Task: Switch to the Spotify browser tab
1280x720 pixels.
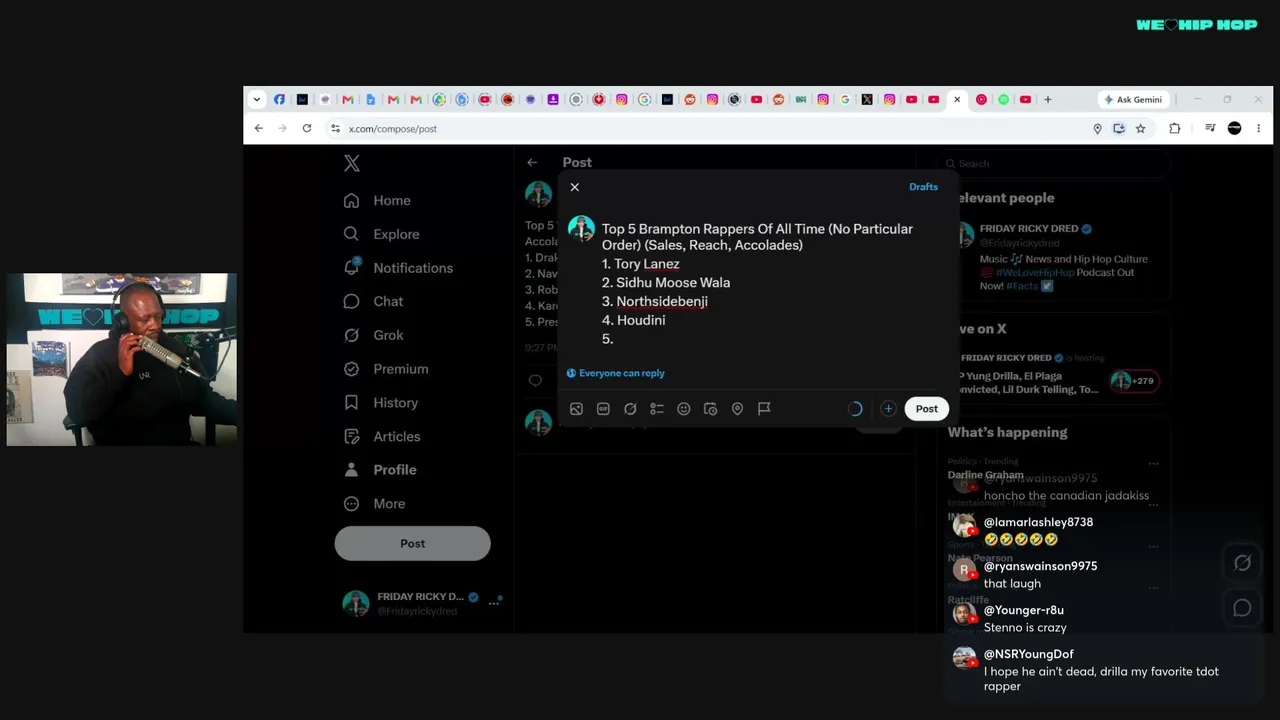Action: point(1003,99)
